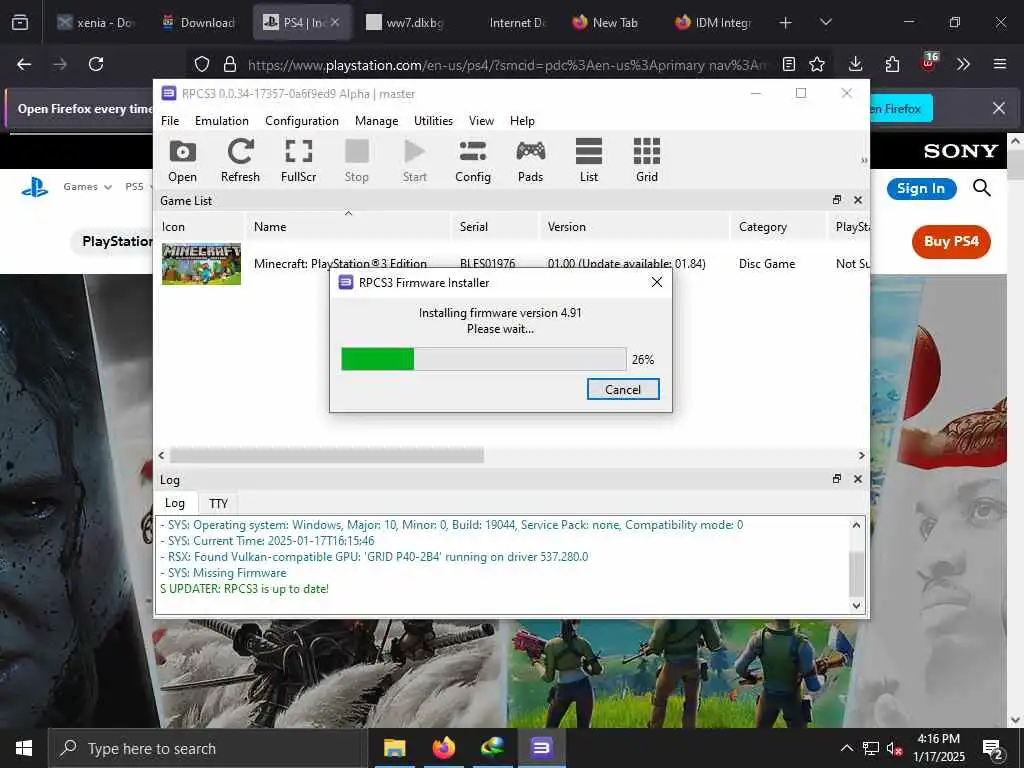
Task: Click log scroll up arrow
Action: coord(856,524)
